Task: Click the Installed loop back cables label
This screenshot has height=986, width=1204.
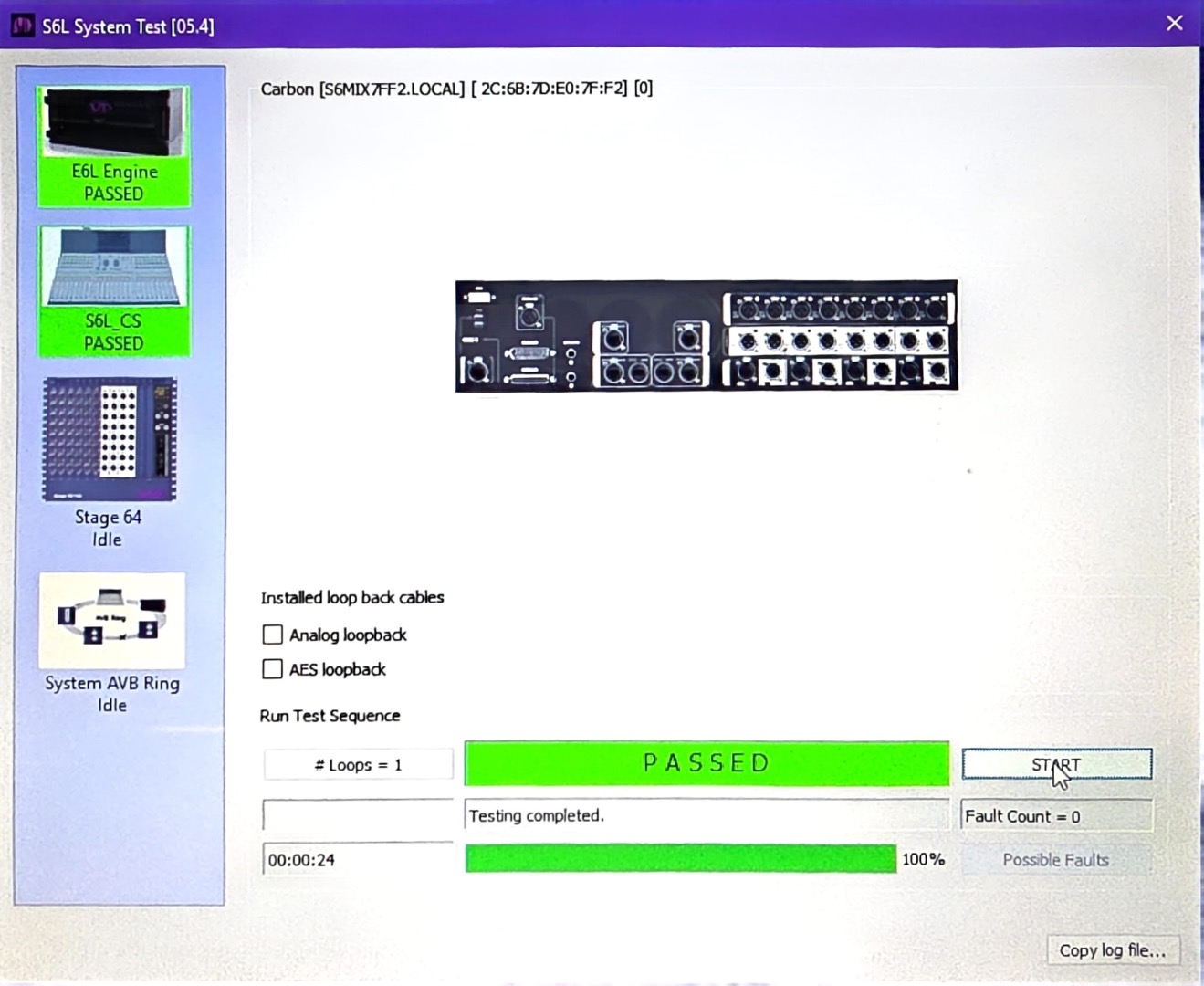Action: tap(352, 598)
